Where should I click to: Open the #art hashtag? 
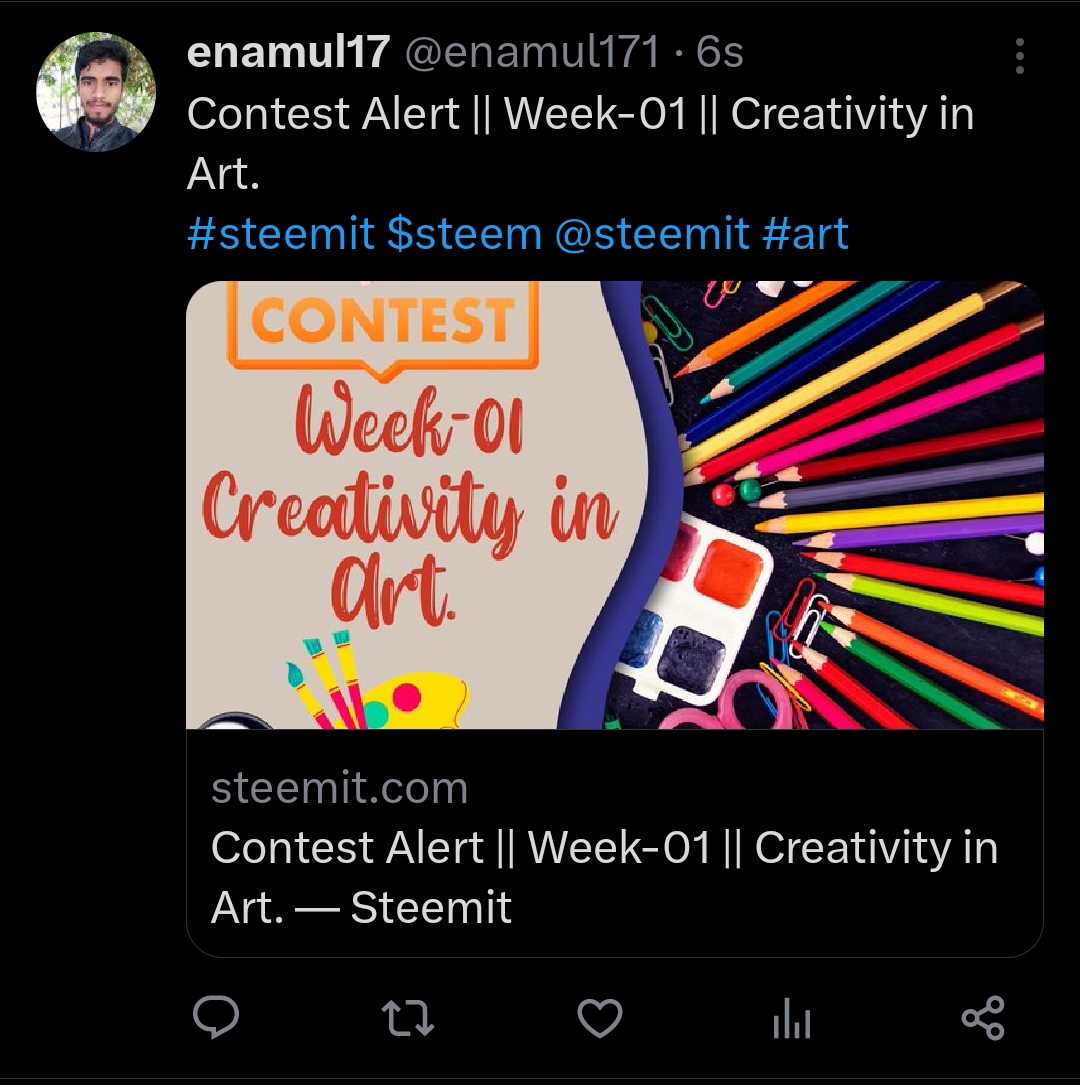point(805,234)
